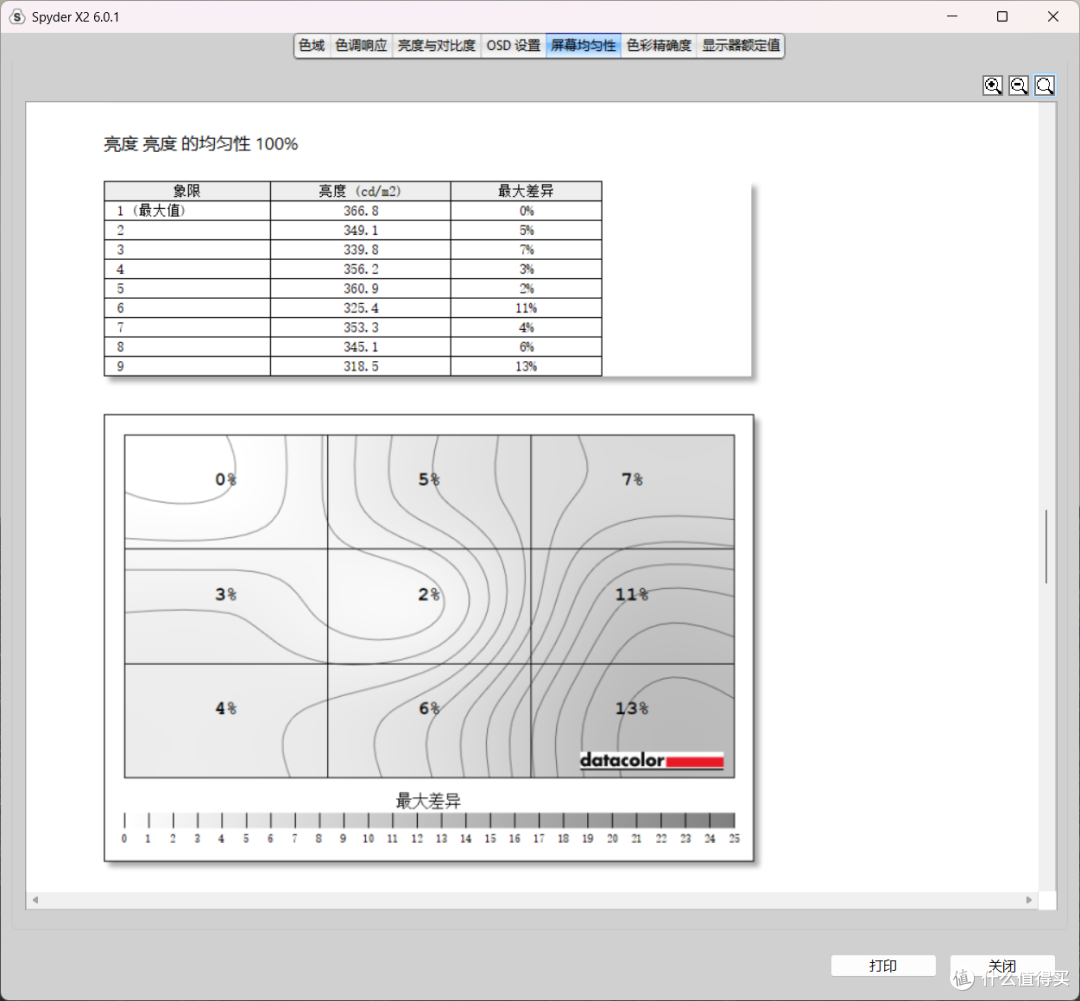Click the Spyder X2 app icon in title bar

click(17, 17)
